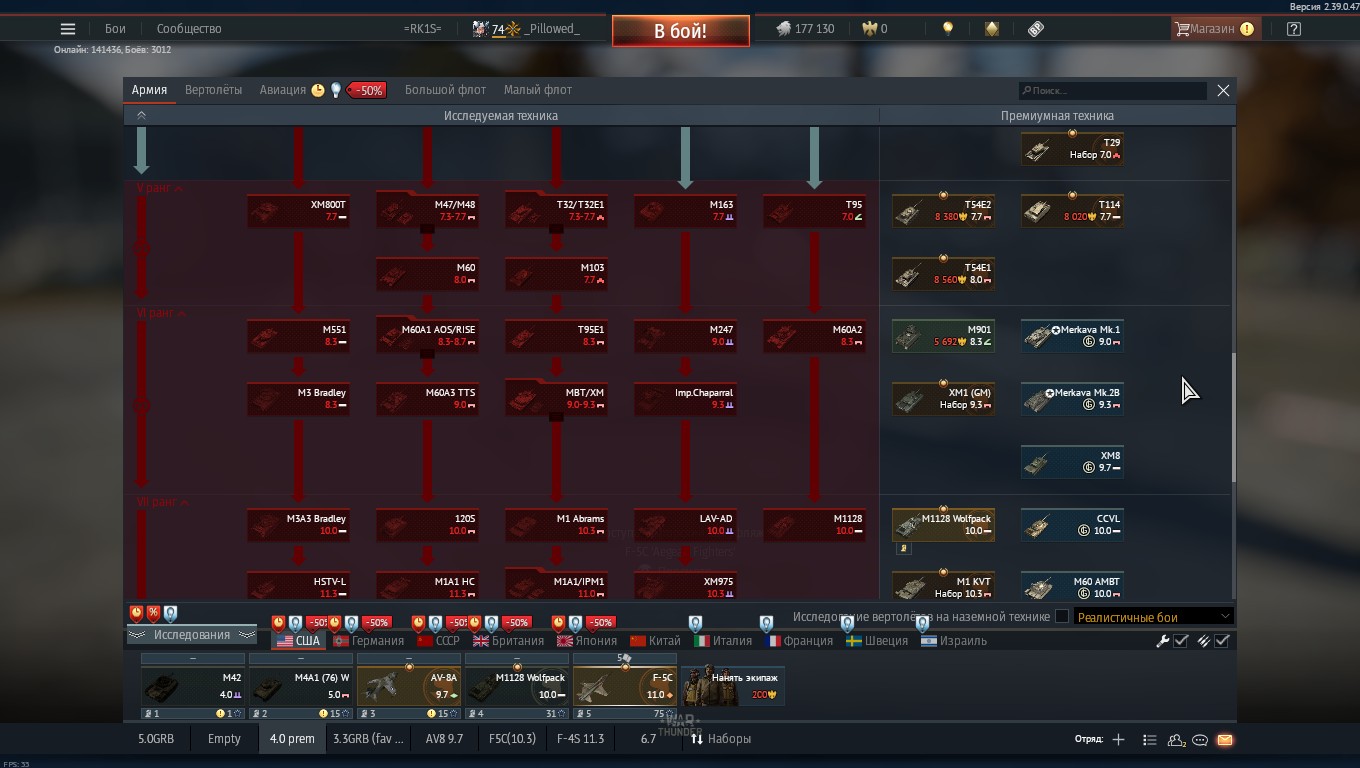1360x768 pixels.
Task: Toggle checkbox next to ammo-stripes icon
Action: pos(1222,641)
